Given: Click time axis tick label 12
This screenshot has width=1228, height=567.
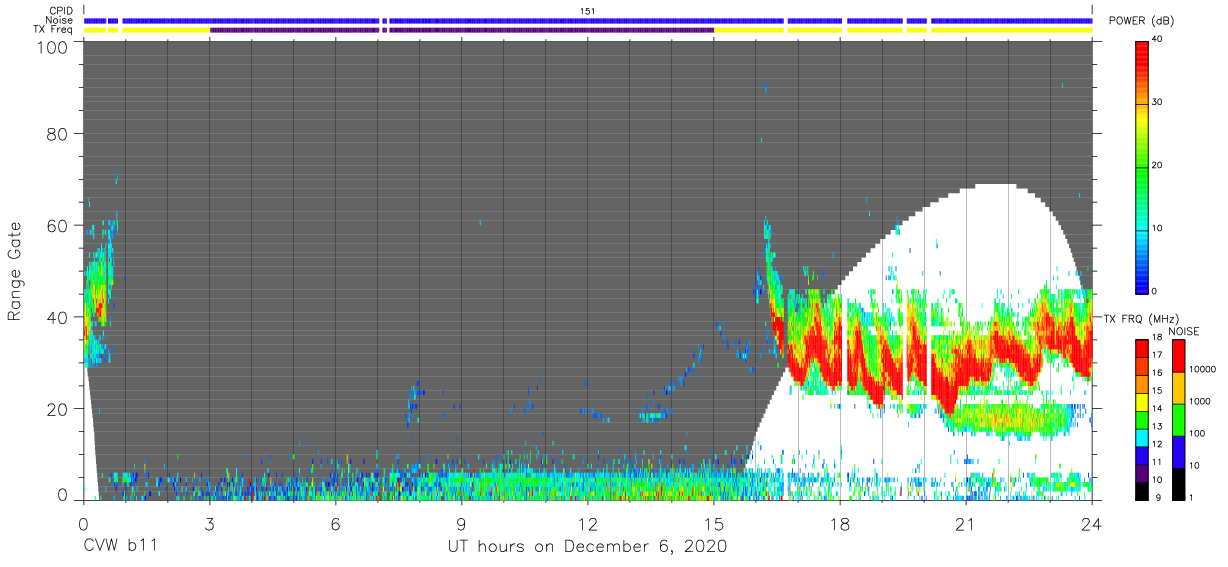Looking at the screenshot, I should click(x=587, y=524).
